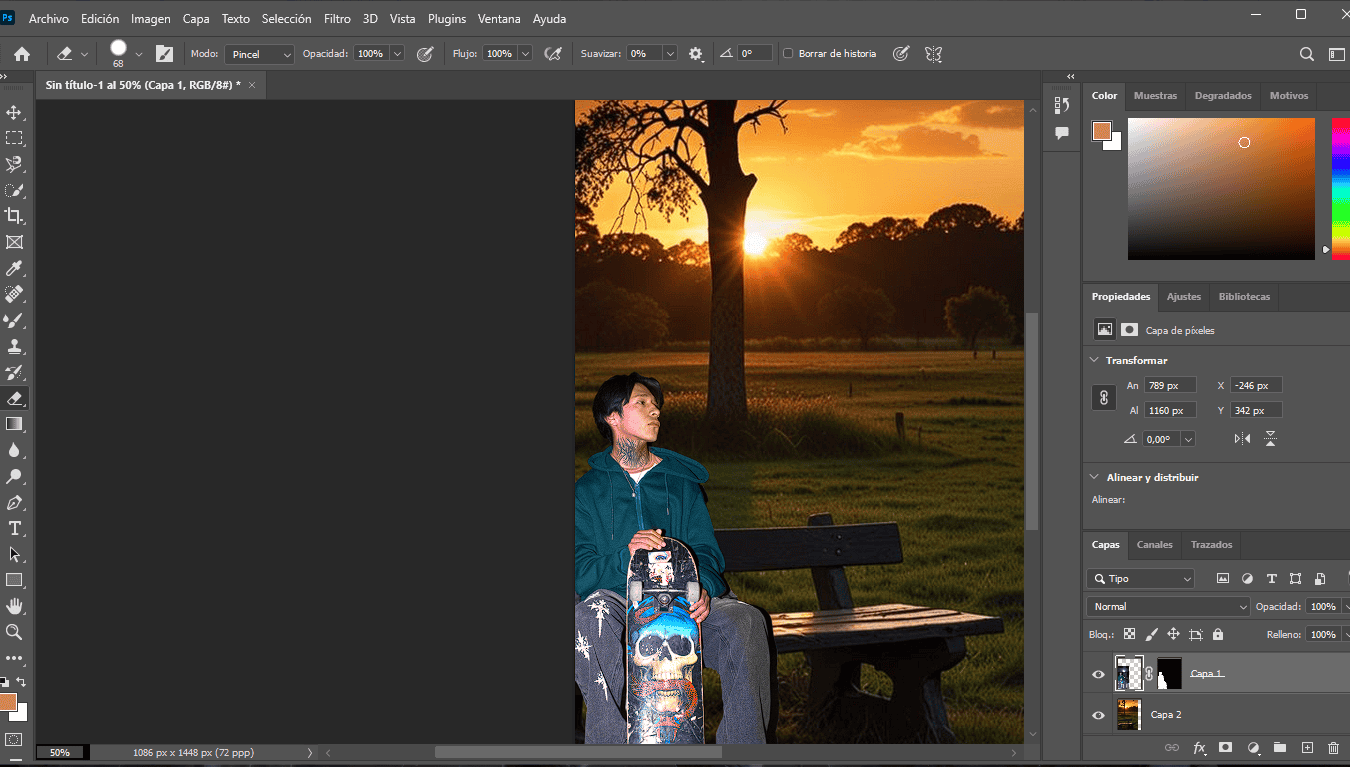The height and width of the screenshot is (767, 1350).
Task: Select the Zoom tool
Action: [x=14, y=632]
